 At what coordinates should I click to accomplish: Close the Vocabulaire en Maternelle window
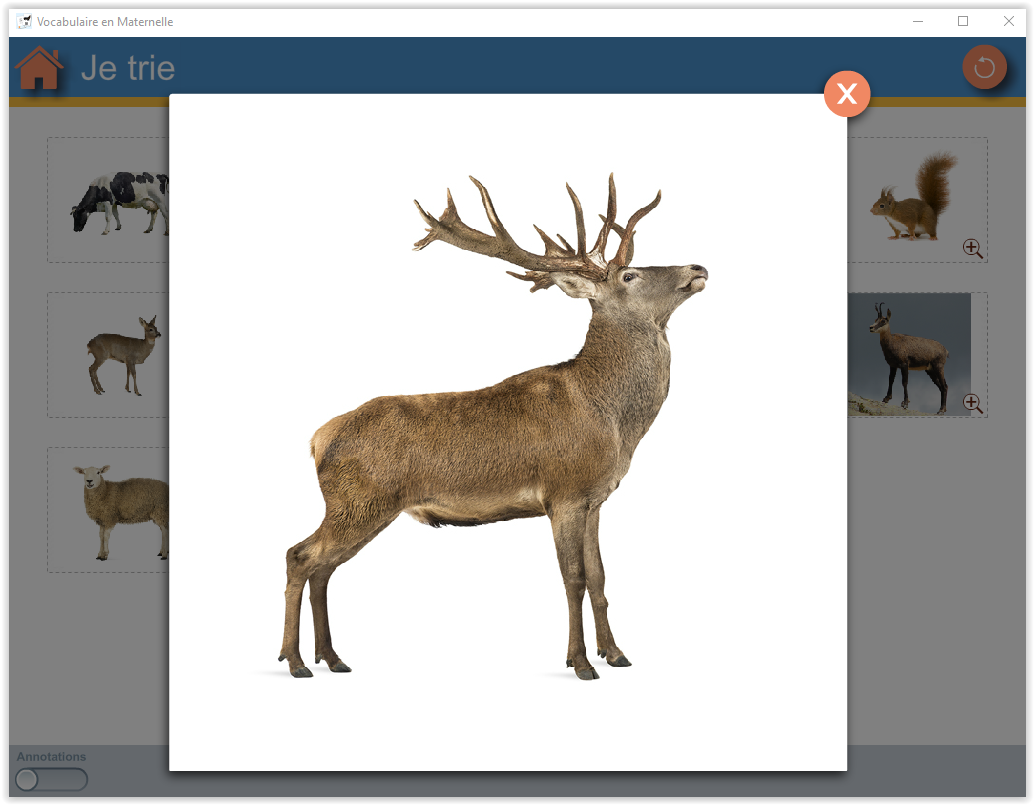(x=1009, y=21)
